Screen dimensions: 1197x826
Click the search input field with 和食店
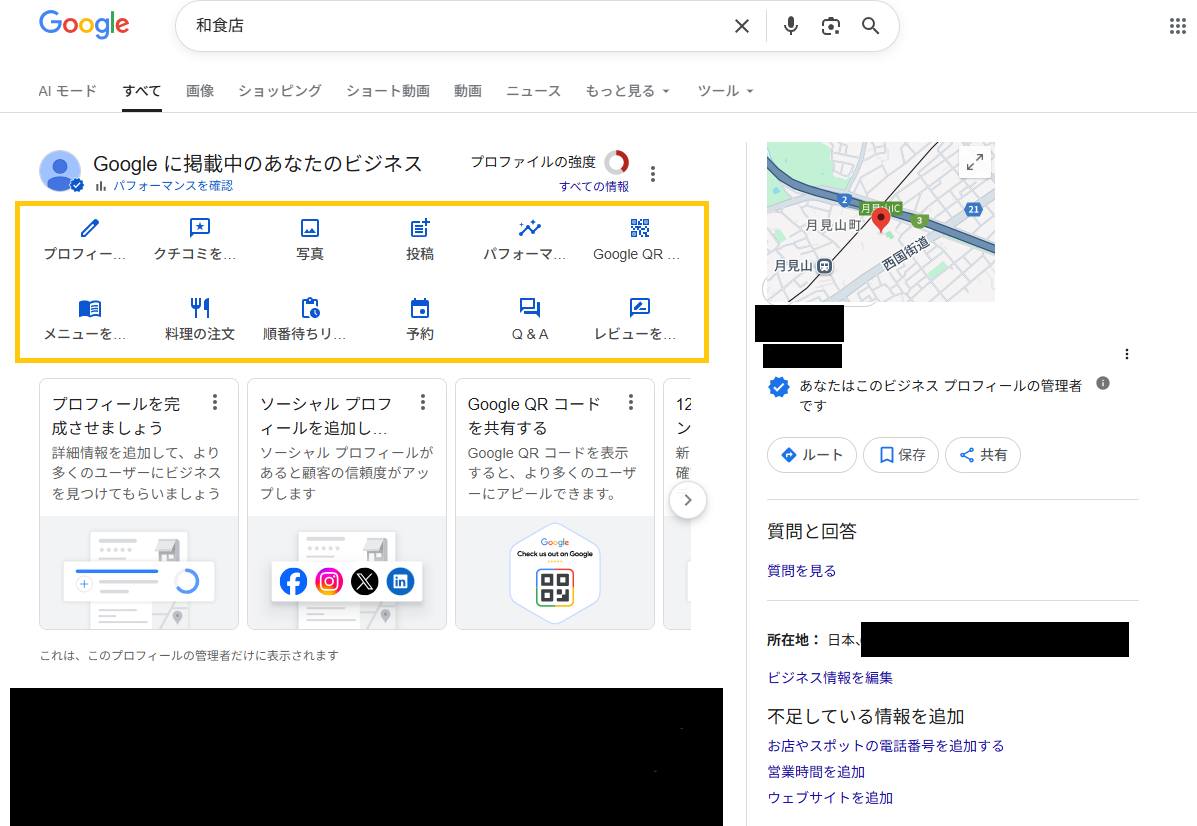click(458, 26)
